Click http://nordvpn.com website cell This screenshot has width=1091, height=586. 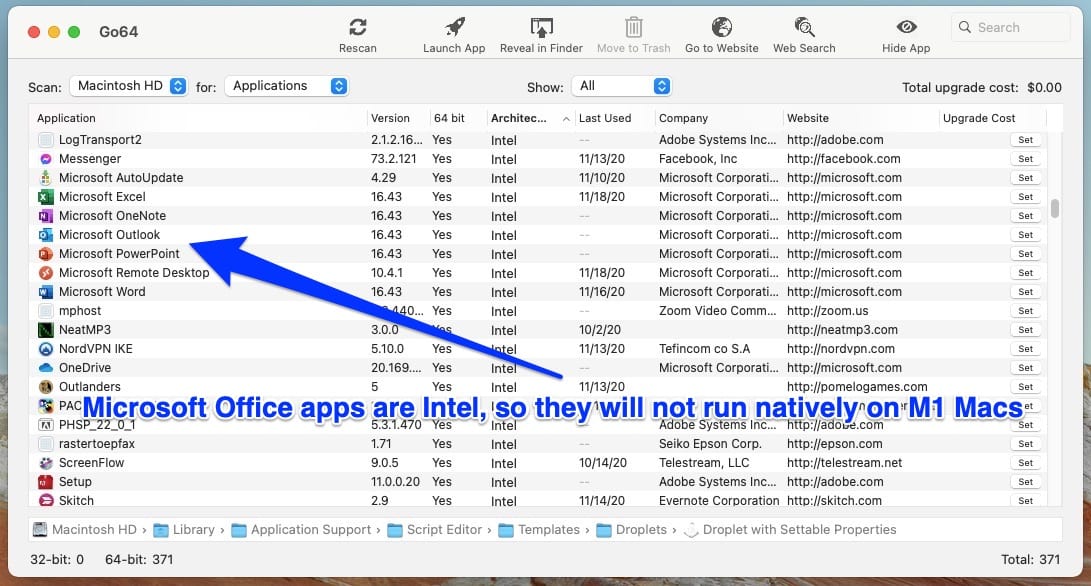pyautogui.click(x=841, y=349)
